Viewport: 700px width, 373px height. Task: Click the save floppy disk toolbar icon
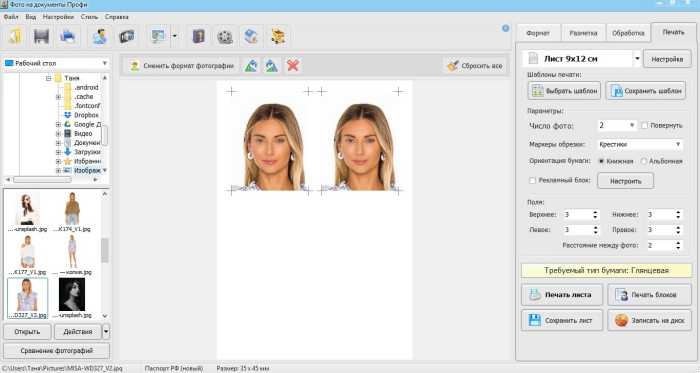tap(42, 36)
